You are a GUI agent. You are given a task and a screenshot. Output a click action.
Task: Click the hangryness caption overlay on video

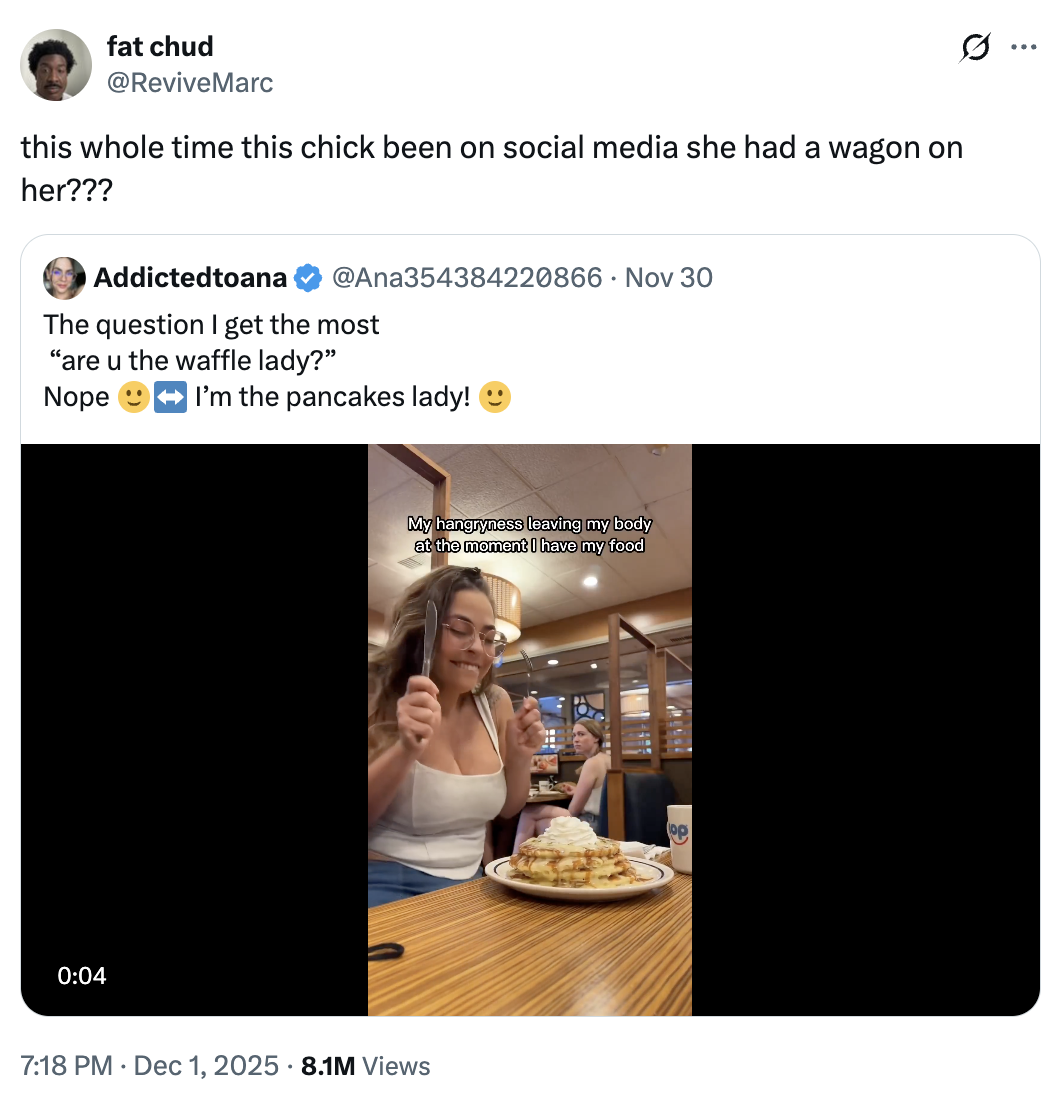pyautogui.click(x=530, y=533)
